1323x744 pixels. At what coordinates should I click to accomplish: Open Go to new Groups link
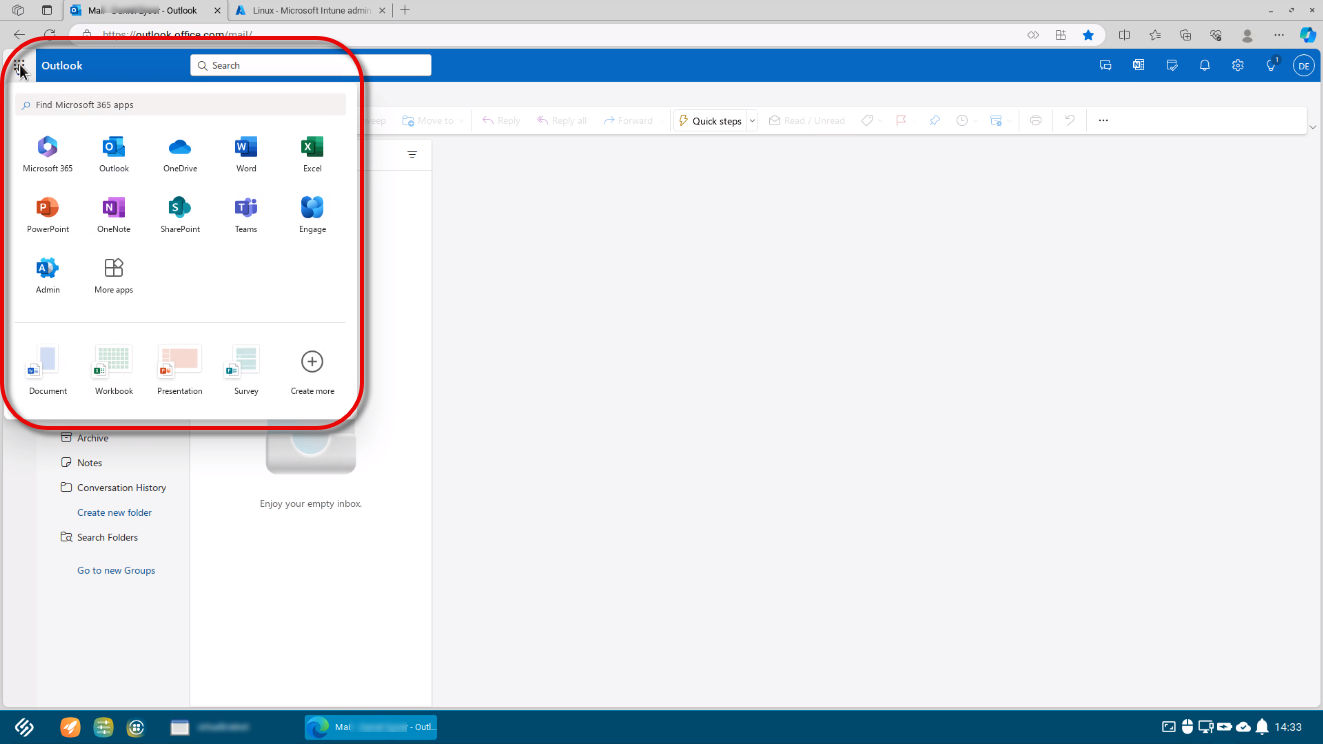tap(115, 570)
